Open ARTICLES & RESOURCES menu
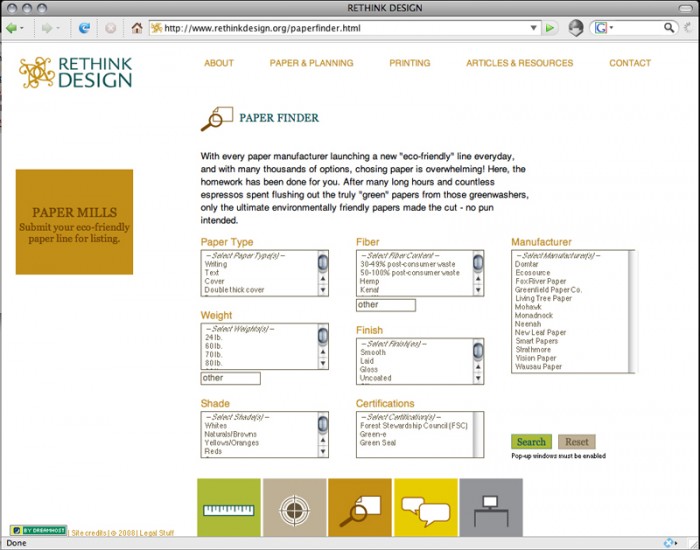The image size is (700, 550). (520, 63)
